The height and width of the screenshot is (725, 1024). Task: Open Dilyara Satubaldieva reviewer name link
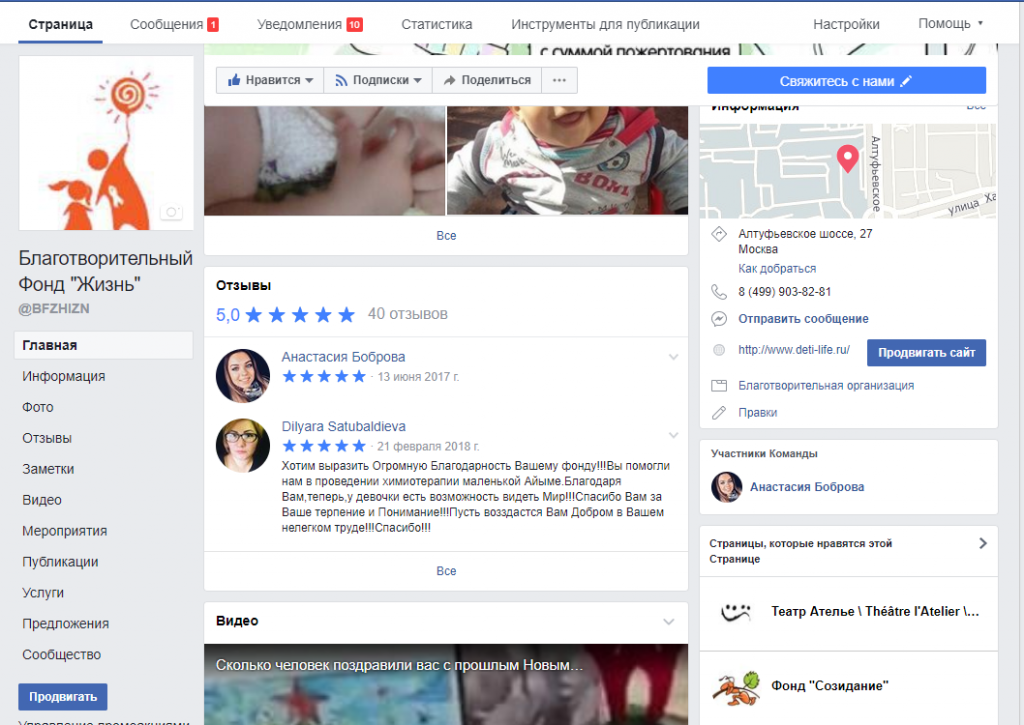344,427
